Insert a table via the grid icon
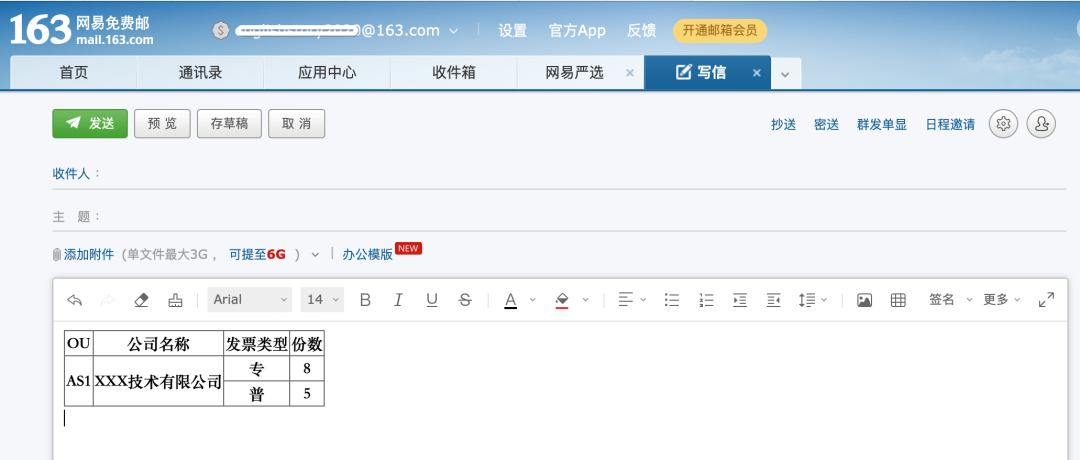 898,300
